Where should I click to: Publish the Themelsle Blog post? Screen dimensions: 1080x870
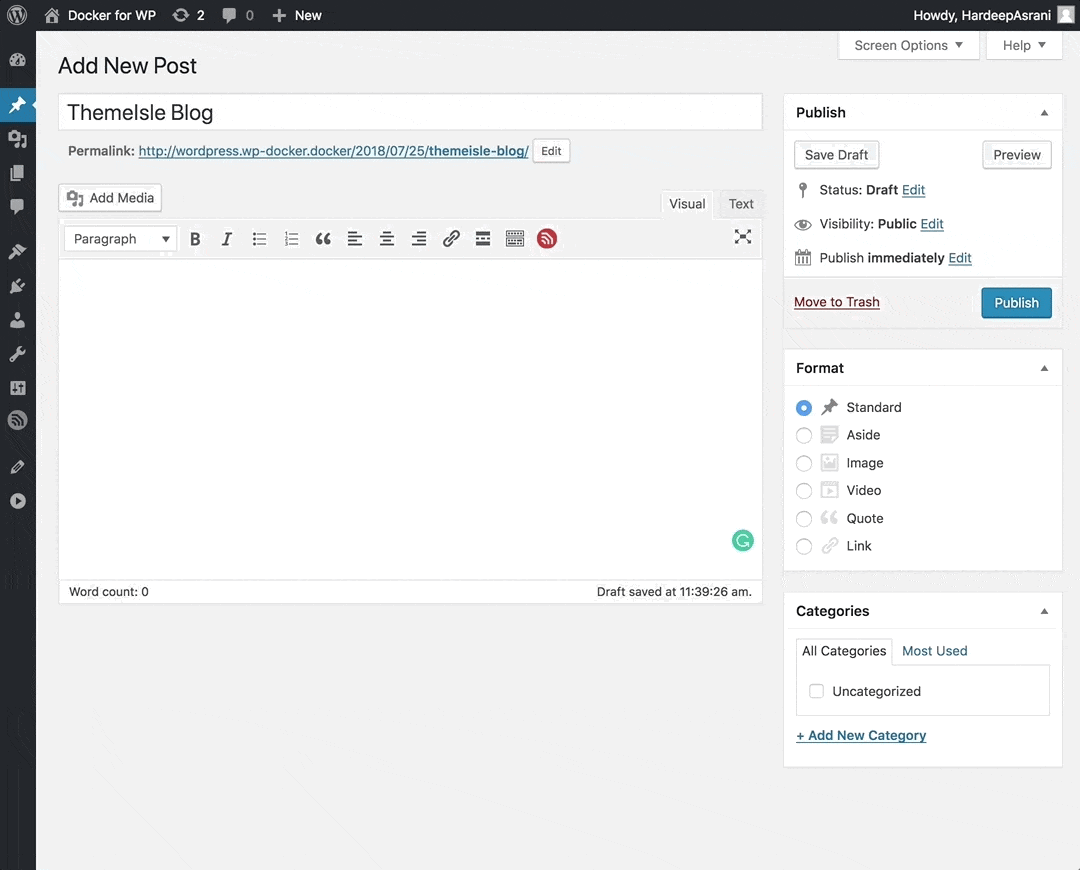click(x=1016, y=302)
